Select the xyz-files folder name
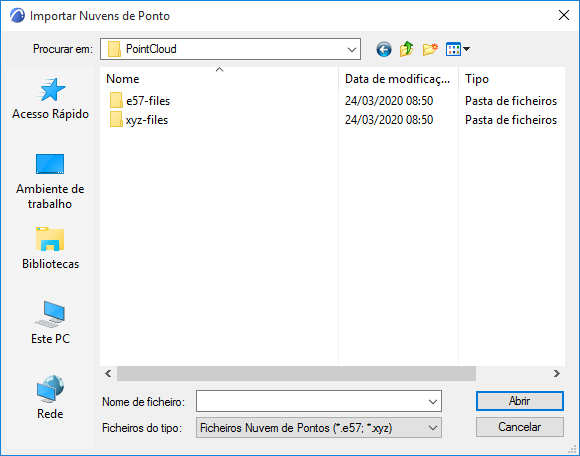The height and width of the screenshot is (456, 580). tap(147, 120)
